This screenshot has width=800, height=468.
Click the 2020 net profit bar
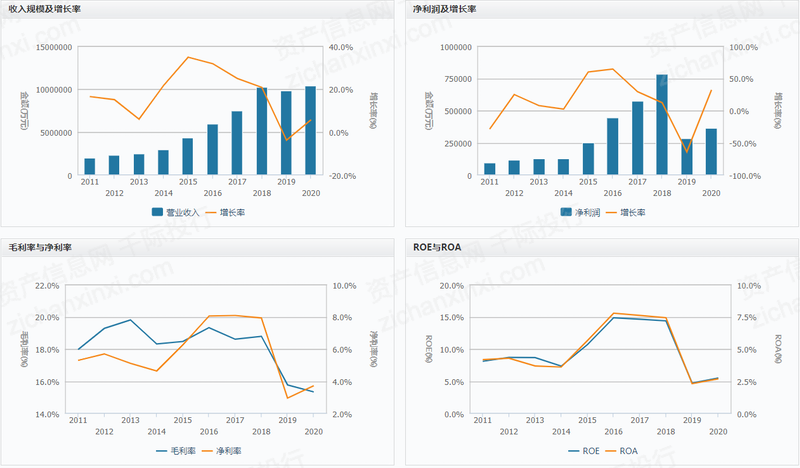[x=711, y=152]
